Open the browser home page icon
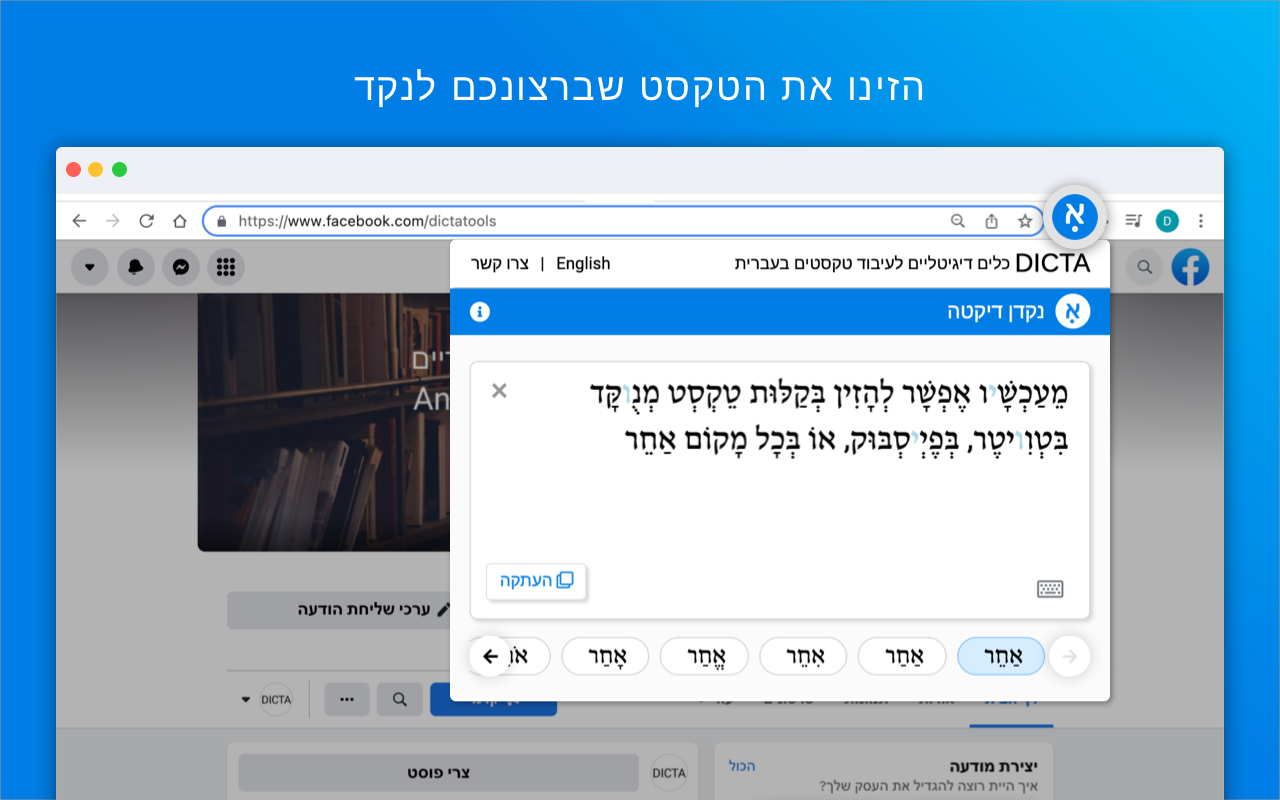1280x800 pixels. (180, 221)
